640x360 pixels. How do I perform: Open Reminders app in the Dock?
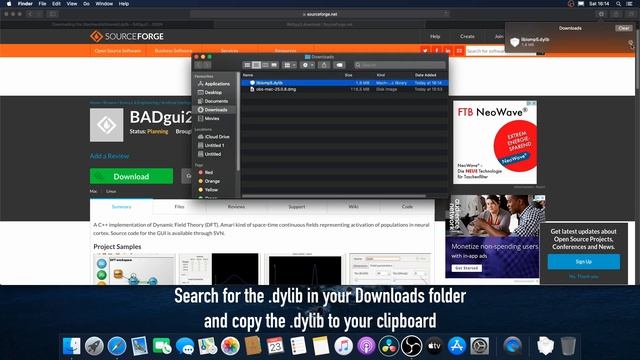298,346
